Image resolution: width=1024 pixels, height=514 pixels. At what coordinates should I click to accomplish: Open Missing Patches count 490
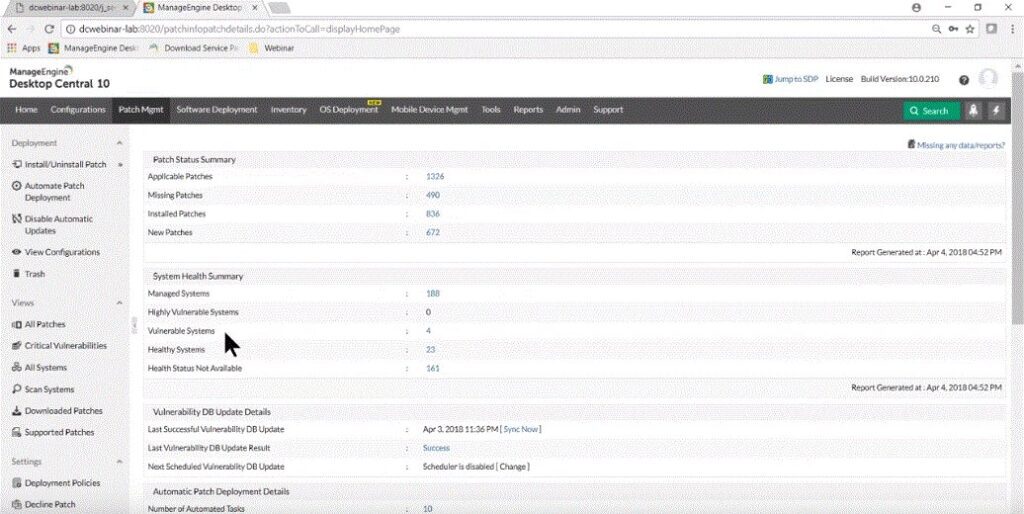tap(432, 195)
